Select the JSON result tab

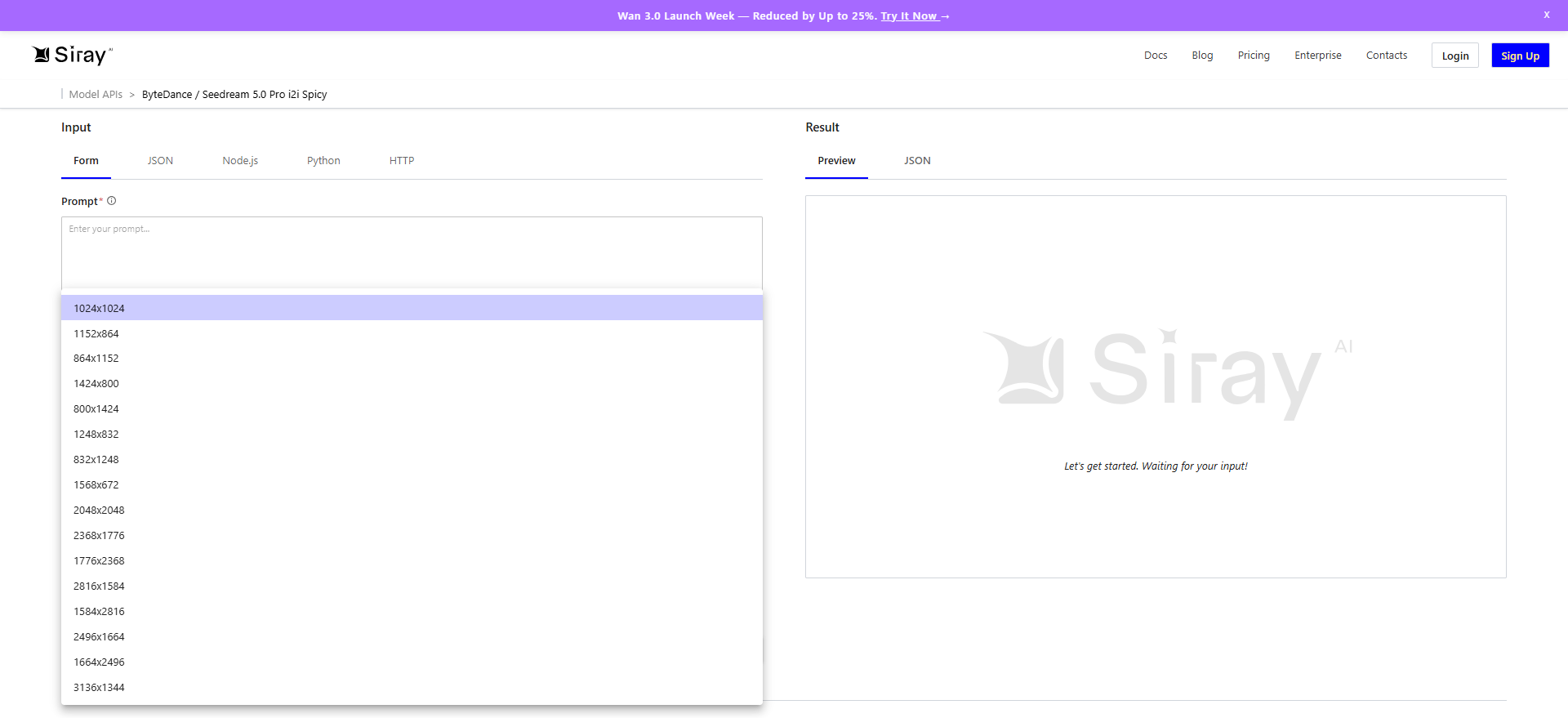[917, 161]
